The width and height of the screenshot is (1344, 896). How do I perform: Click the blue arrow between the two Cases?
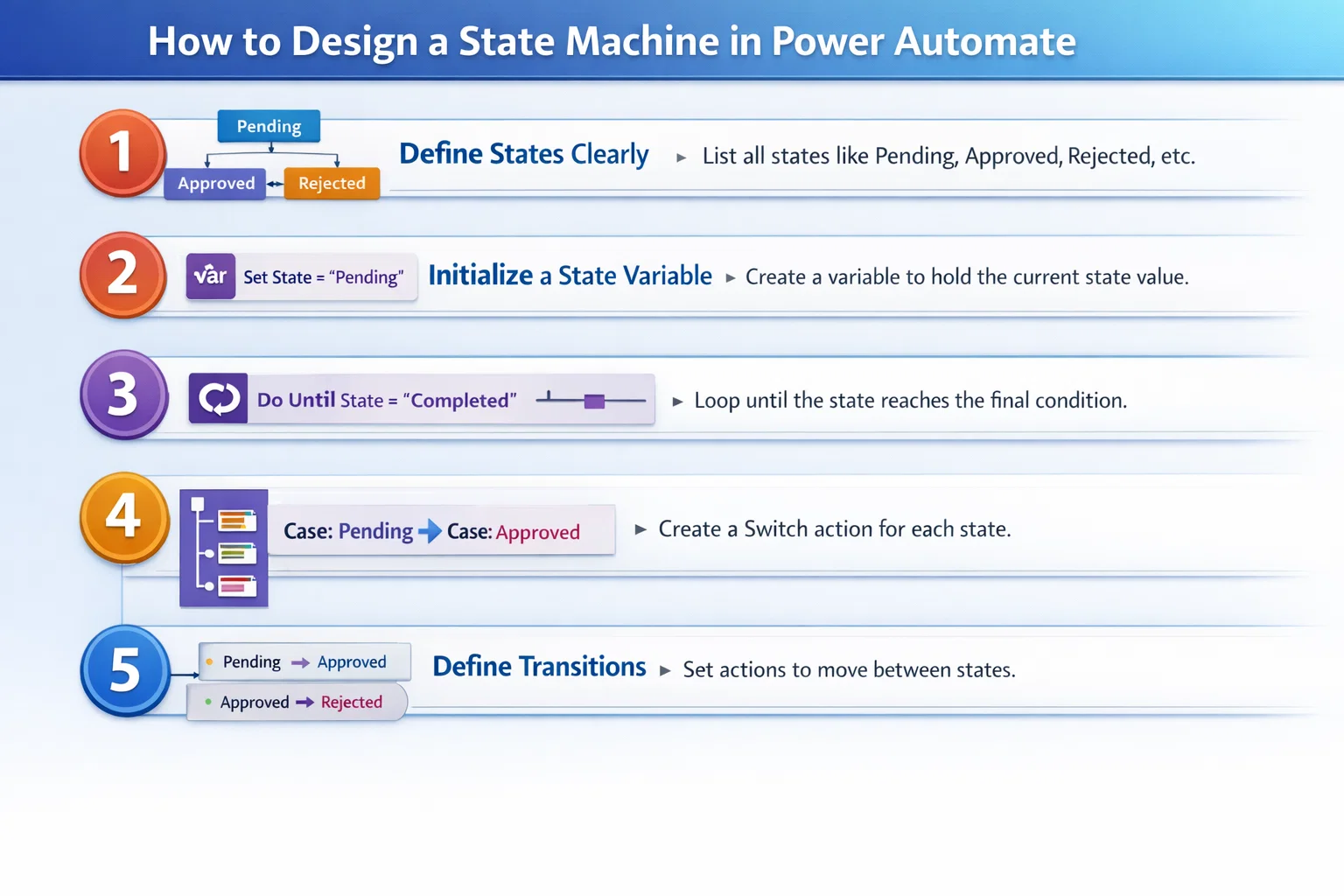click(428, 530)
